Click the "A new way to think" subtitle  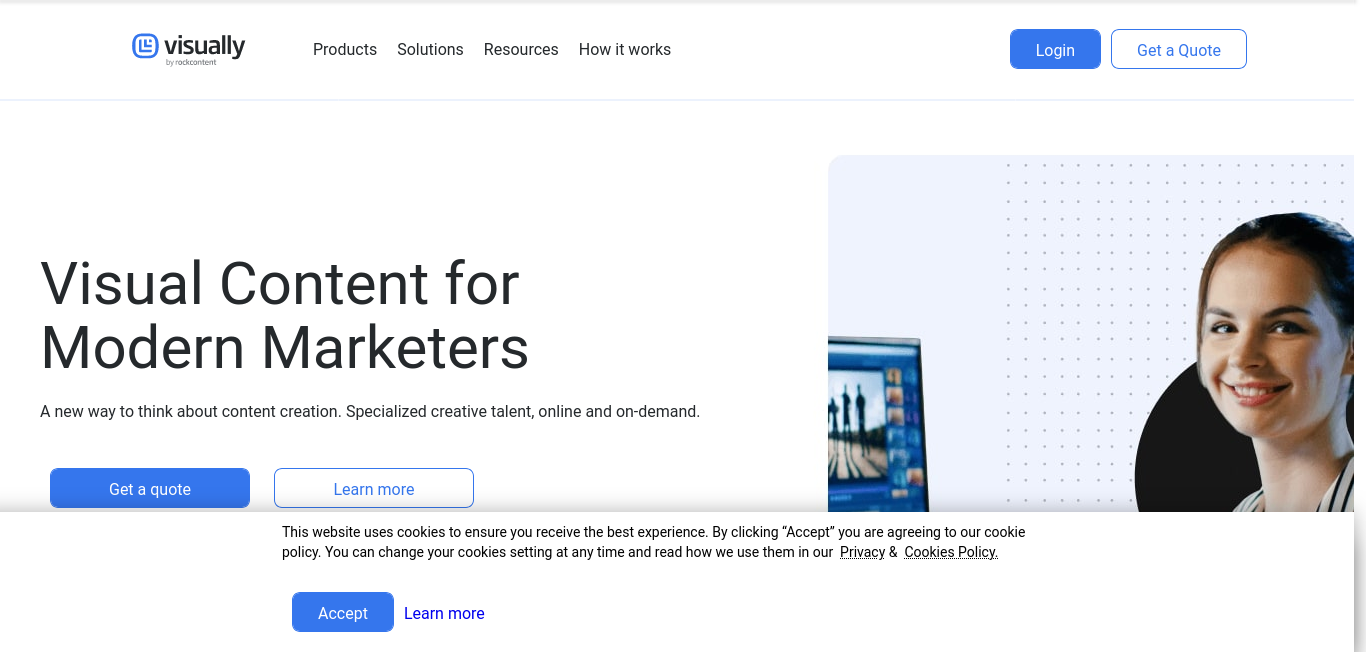point(370,411)
